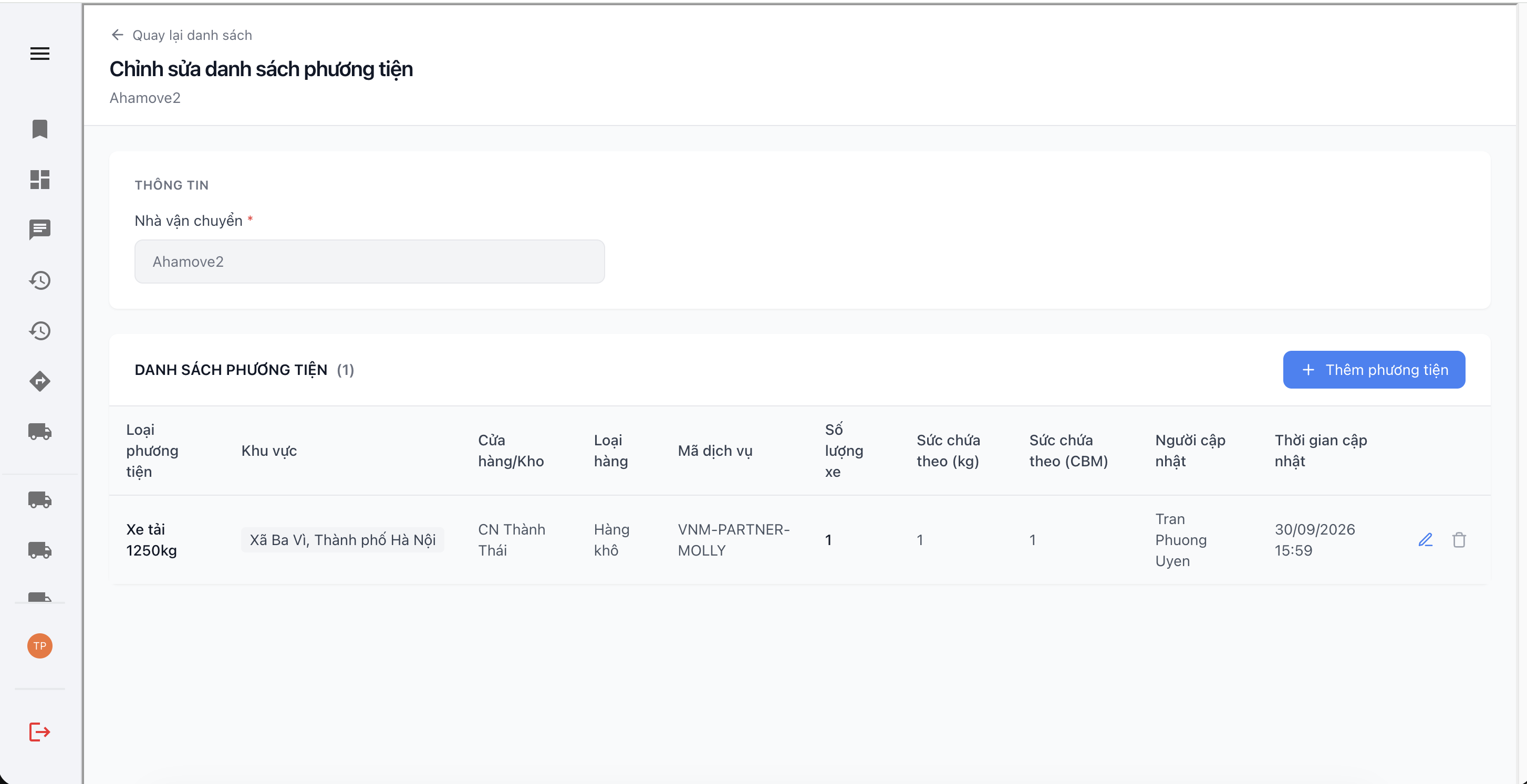Image resolution: width=1527 pixels, height=784 pixels.
Task: Open the hamburger menu in the sidebar
Action: click(x=40, y=54)
